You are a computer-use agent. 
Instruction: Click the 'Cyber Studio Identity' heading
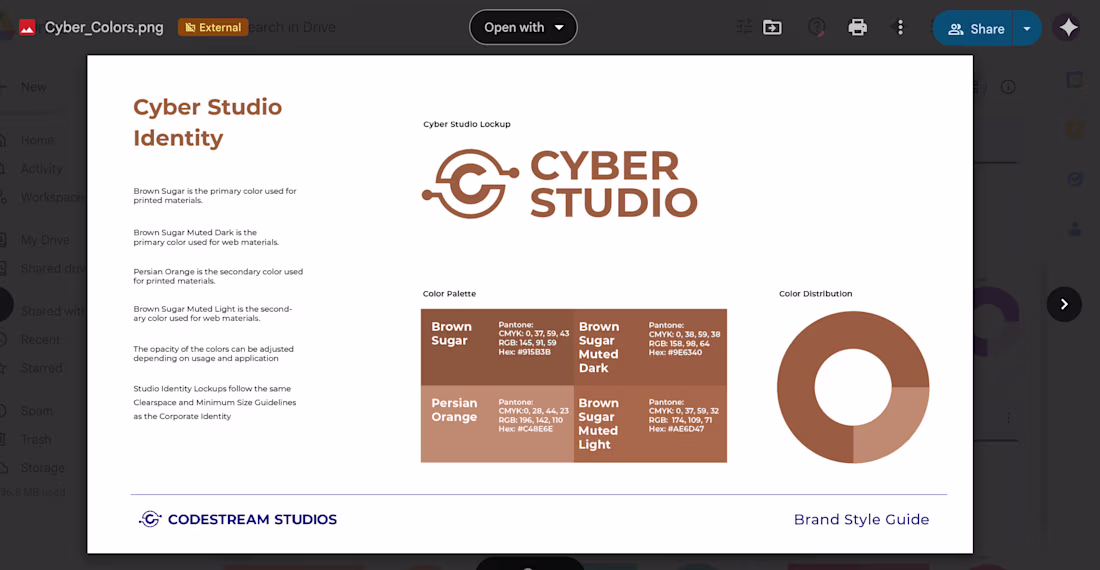(208, 122)
